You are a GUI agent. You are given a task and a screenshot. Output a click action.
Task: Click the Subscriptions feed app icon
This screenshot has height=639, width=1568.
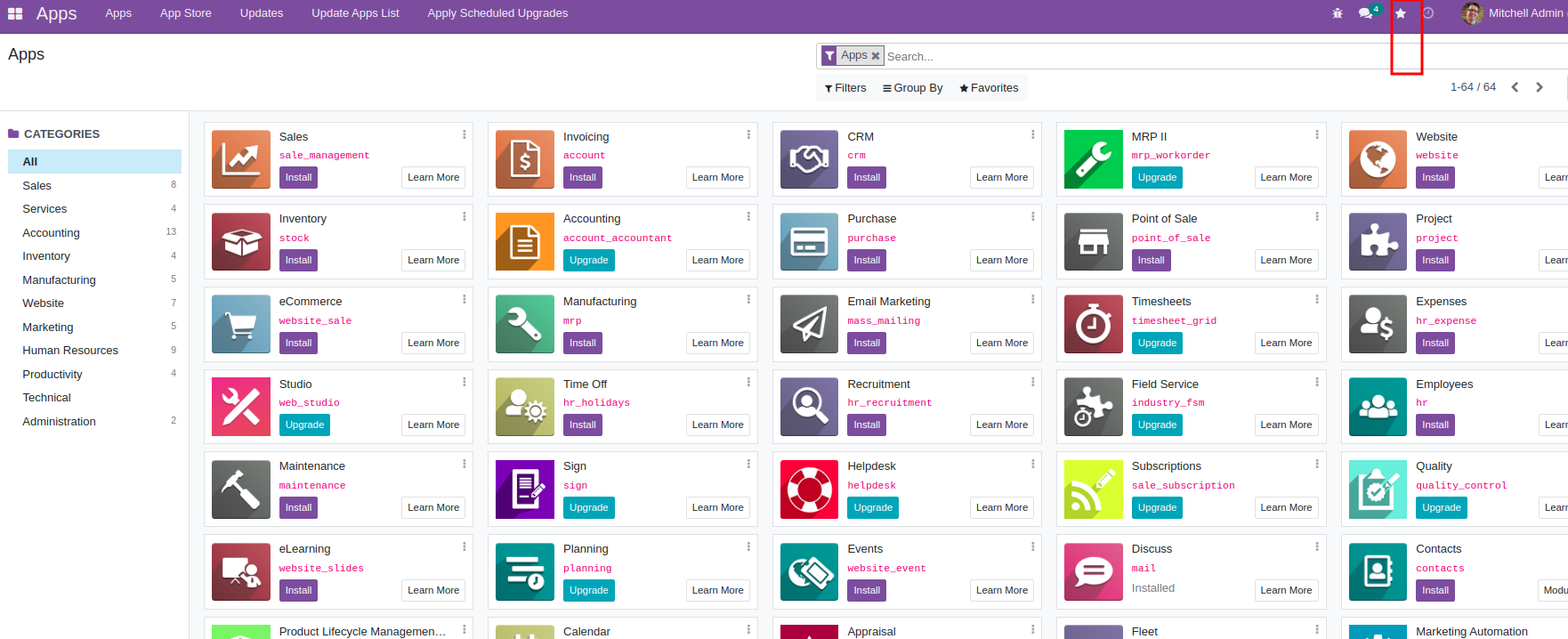[x=1094, y=489]
